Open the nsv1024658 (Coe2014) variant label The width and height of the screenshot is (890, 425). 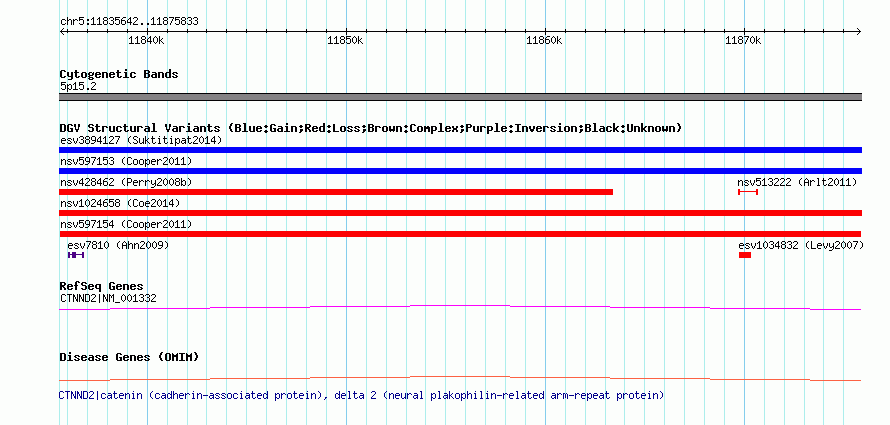click(120, 203)
